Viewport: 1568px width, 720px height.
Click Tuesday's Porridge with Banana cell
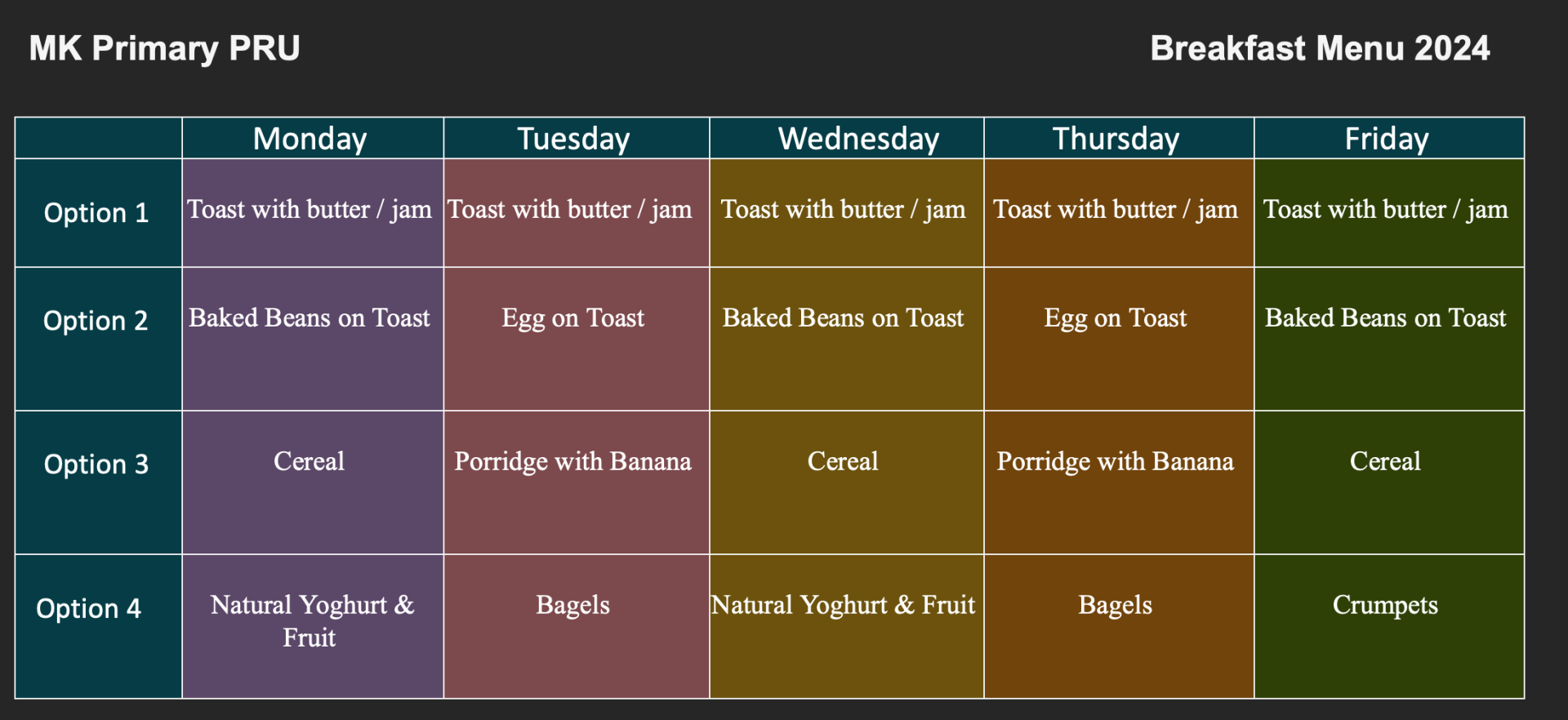[577, 482]
